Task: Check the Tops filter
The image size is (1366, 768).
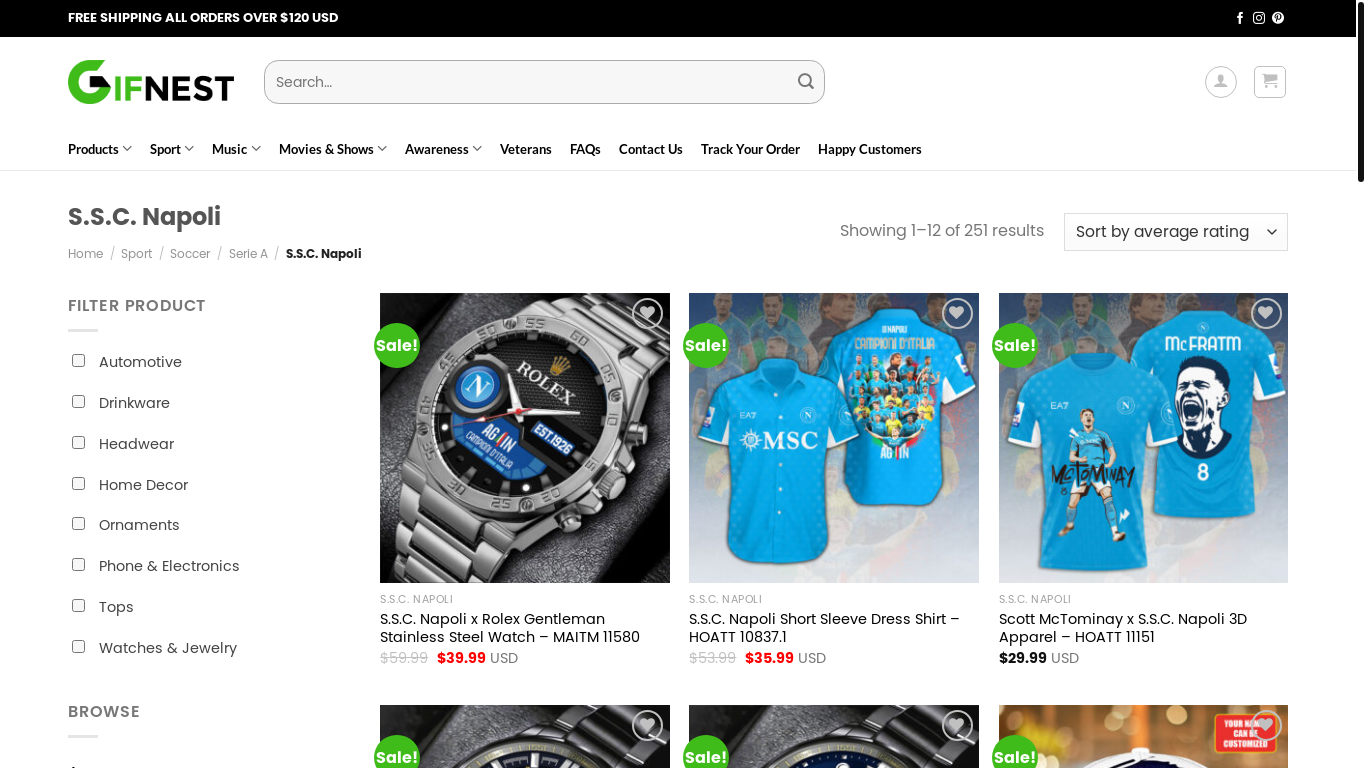Action: (x=78, y=606)
